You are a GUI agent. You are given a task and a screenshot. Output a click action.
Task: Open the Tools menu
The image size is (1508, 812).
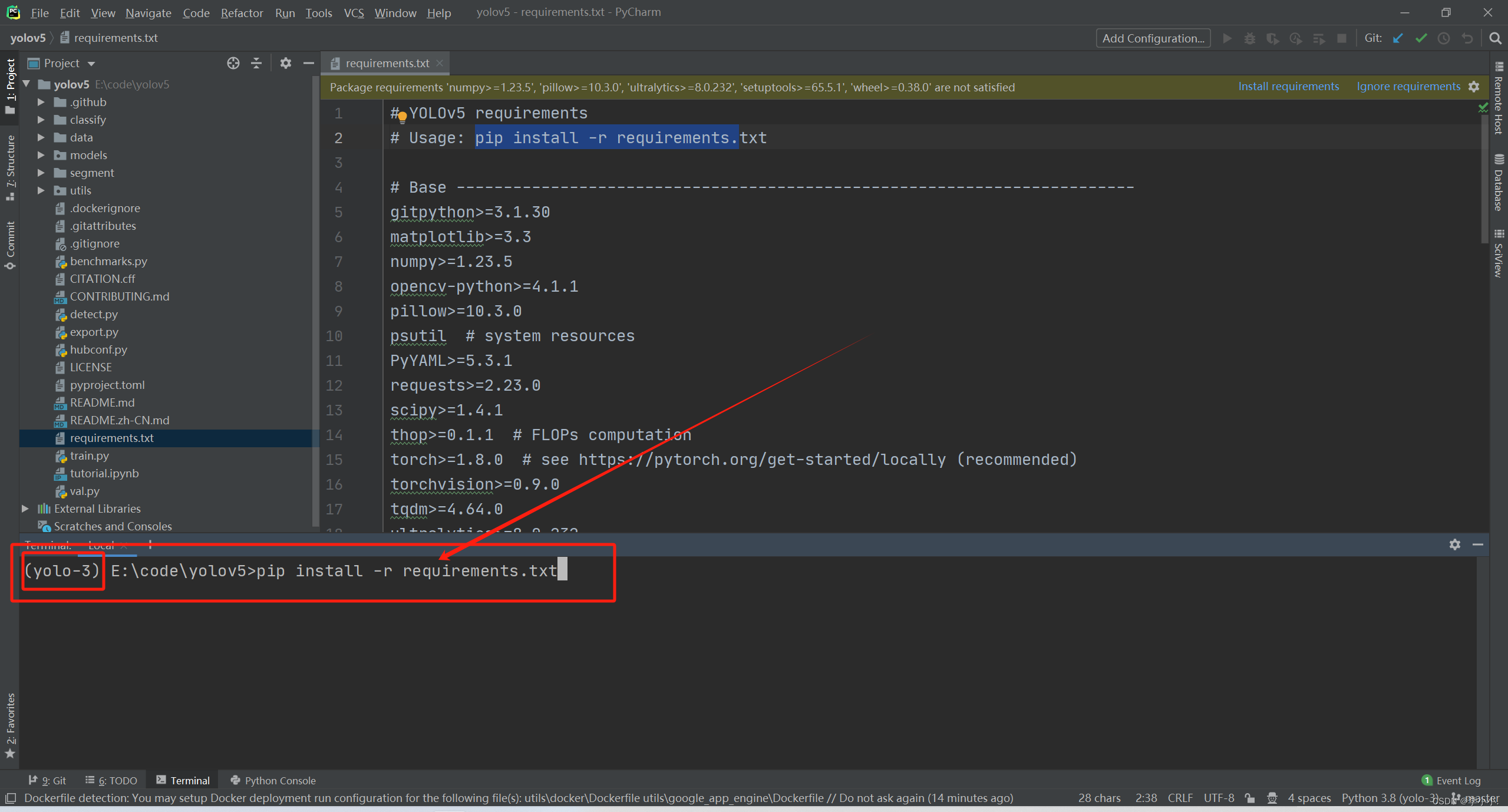[x=319, y=12]
